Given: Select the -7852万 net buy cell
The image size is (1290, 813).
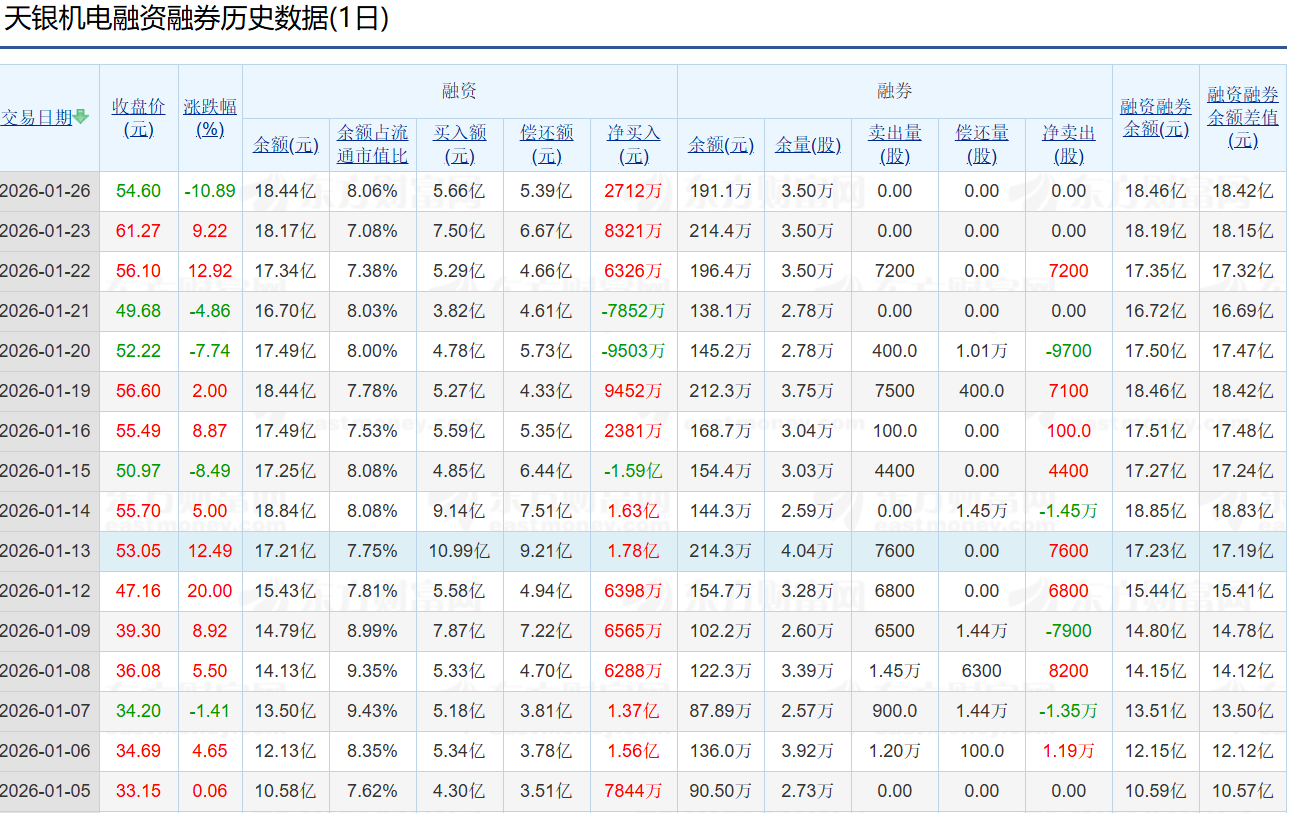Looking at the screenshot, I should point(633,311).
